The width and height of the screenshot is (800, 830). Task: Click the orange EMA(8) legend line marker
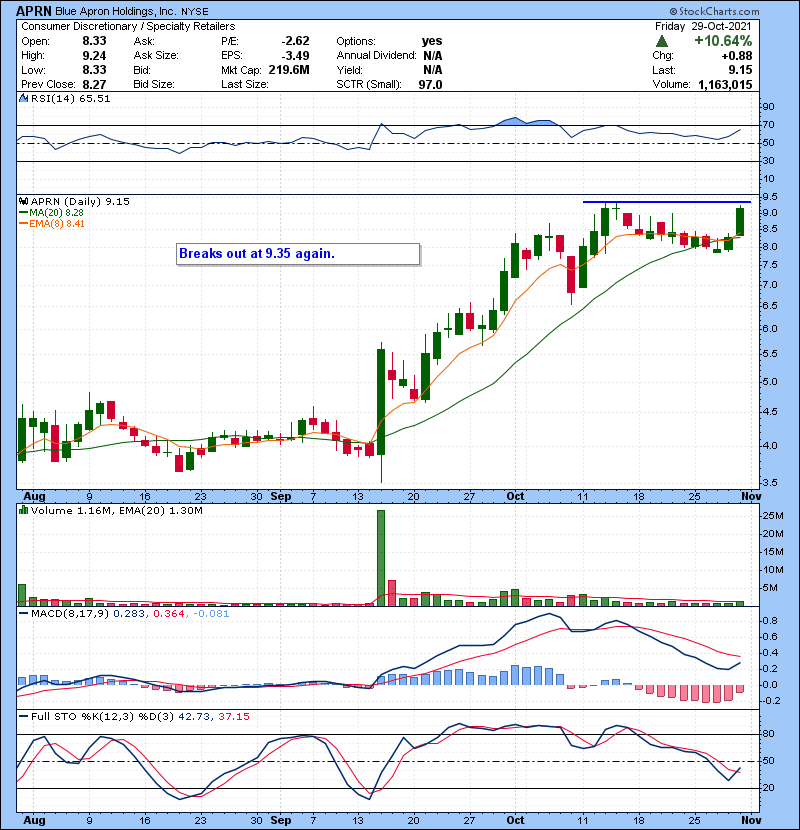[x=23, y=224]
